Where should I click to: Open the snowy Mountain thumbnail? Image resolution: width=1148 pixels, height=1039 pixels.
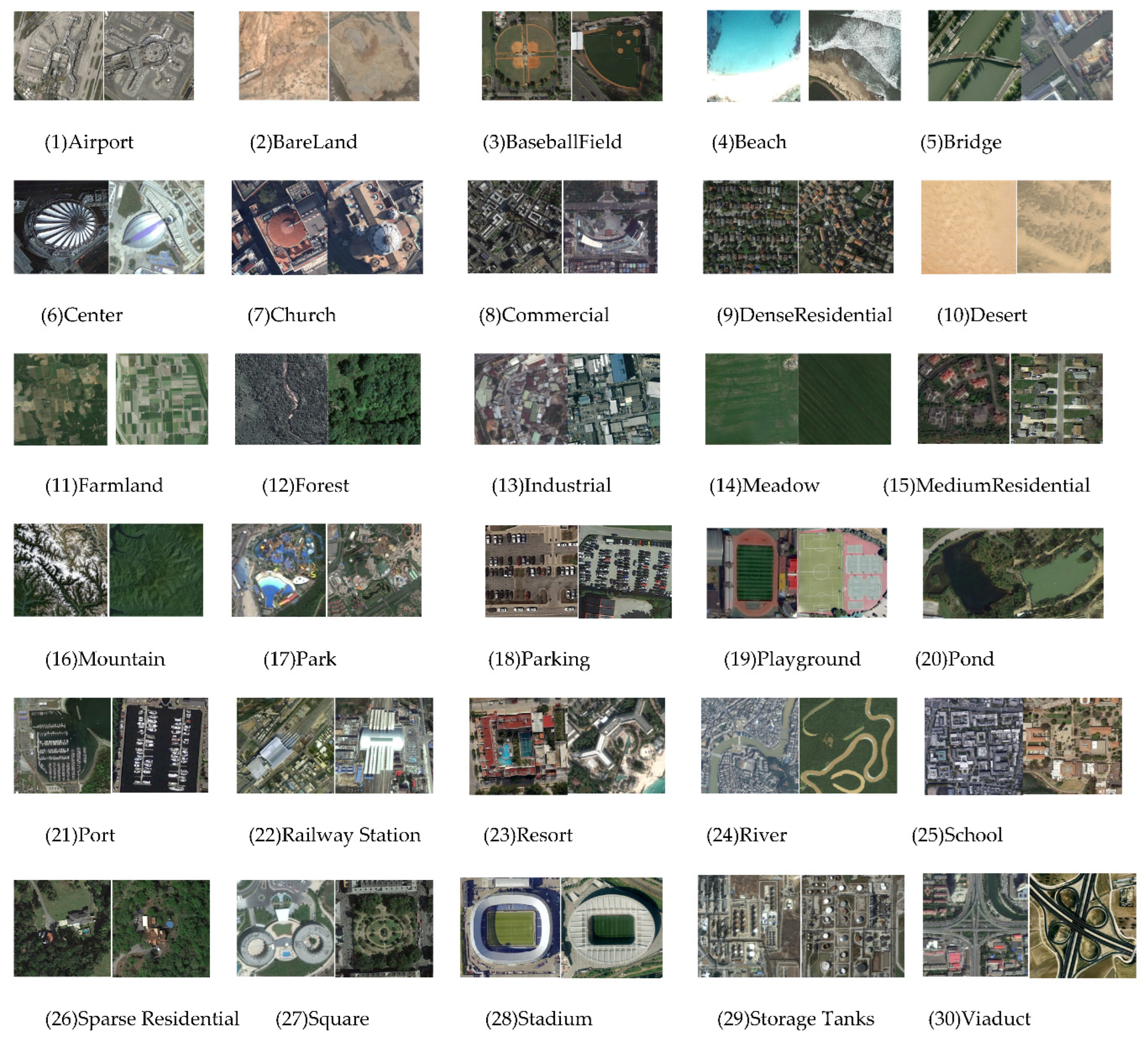coord(60,570)
